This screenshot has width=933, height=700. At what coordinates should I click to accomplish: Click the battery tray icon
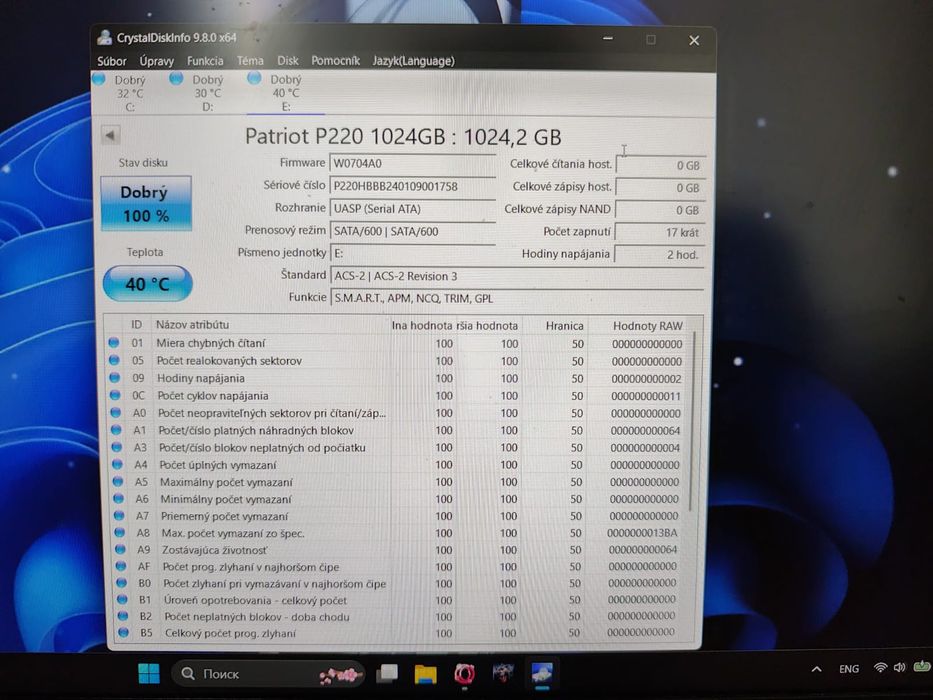[922, 665]
